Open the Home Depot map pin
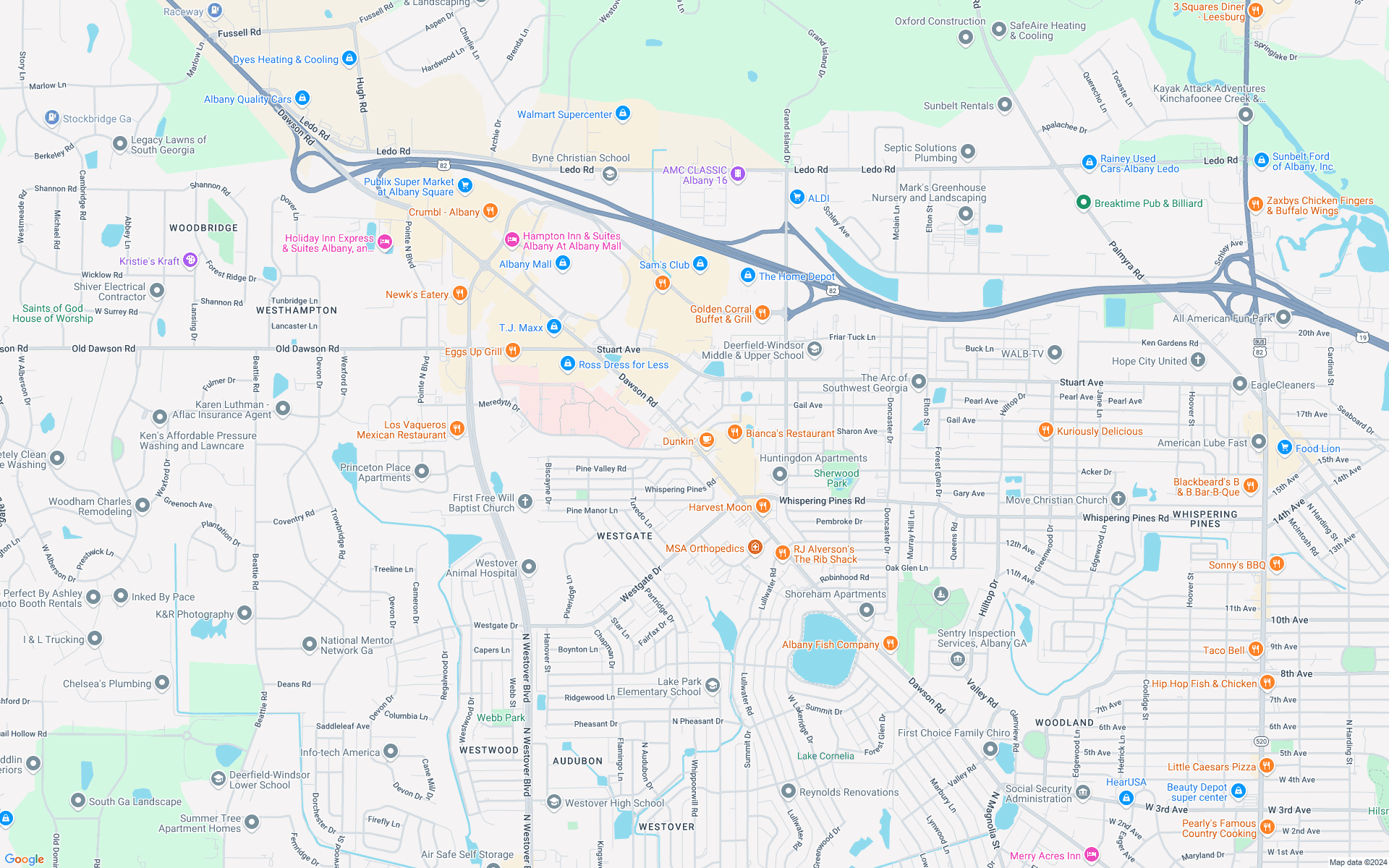Viewport: 1389px width, 868px height. point(746,273)
